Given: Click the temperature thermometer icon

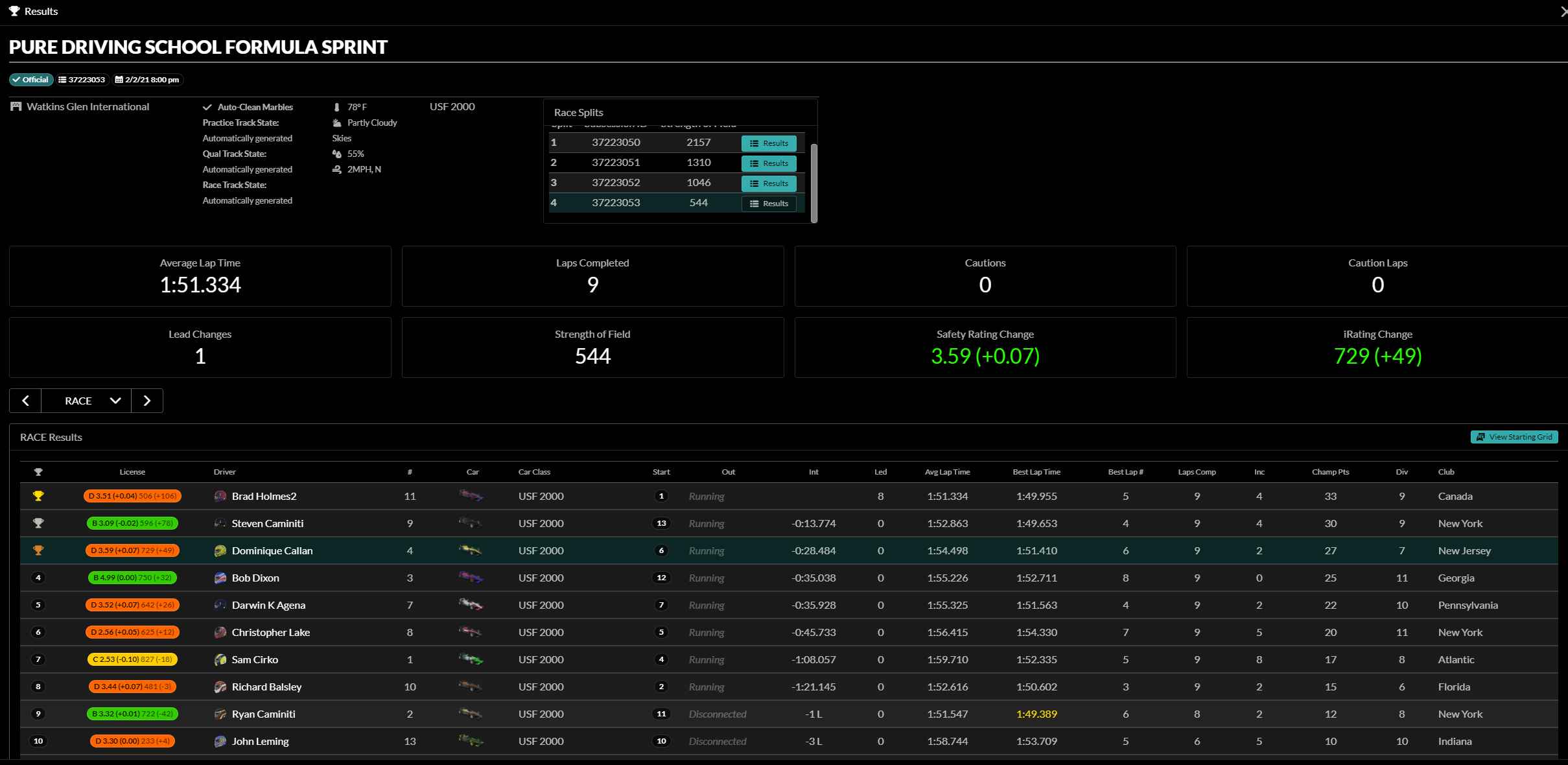Looking at the screenshot, I should click(x=336, y=107).
